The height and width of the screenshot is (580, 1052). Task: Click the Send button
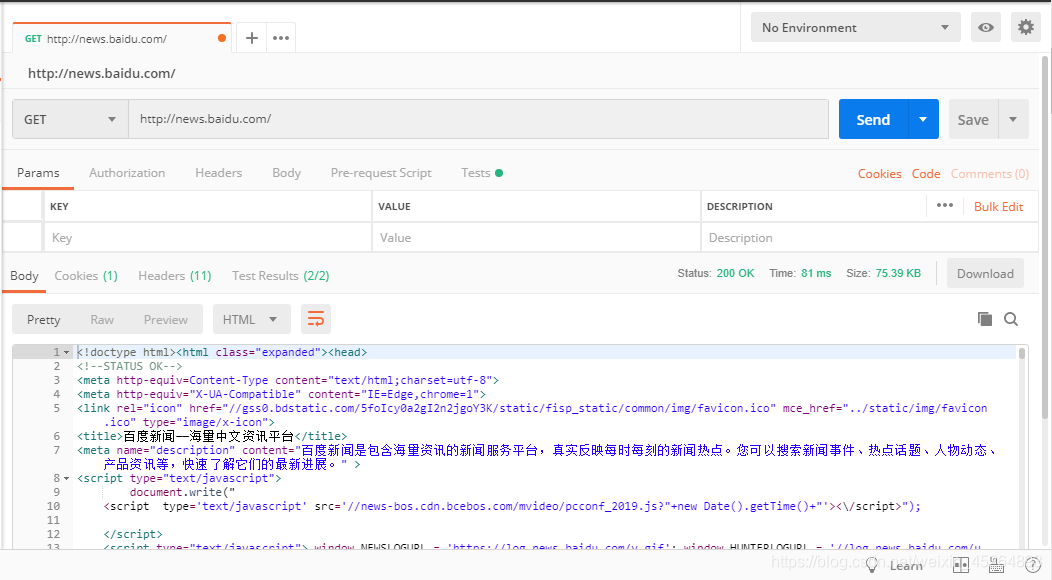[x=873, y=119]
